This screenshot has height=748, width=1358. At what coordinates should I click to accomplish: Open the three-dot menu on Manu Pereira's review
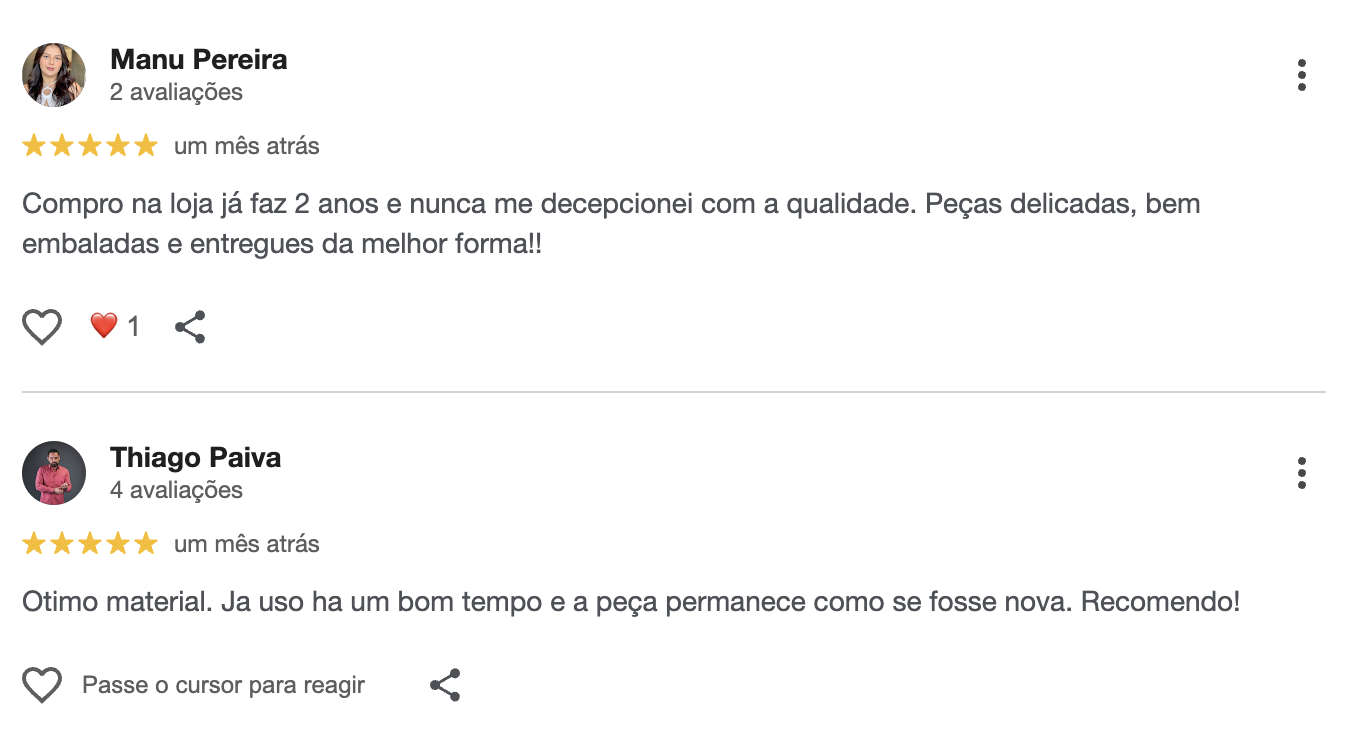[1301, 75]
